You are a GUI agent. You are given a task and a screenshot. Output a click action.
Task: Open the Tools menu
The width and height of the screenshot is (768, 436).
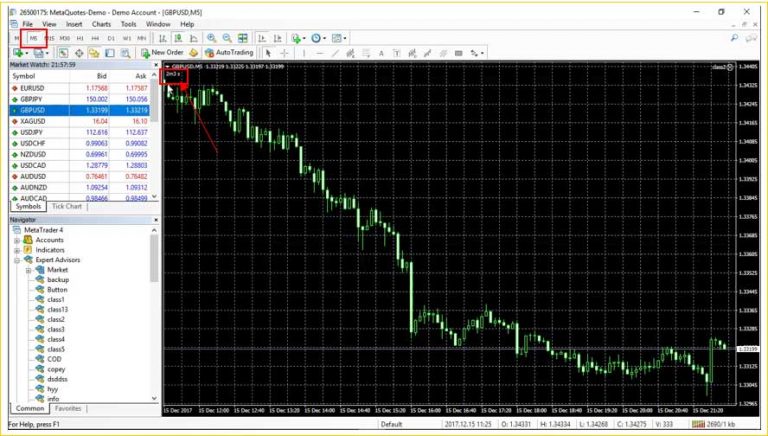[x=128, y=24]
